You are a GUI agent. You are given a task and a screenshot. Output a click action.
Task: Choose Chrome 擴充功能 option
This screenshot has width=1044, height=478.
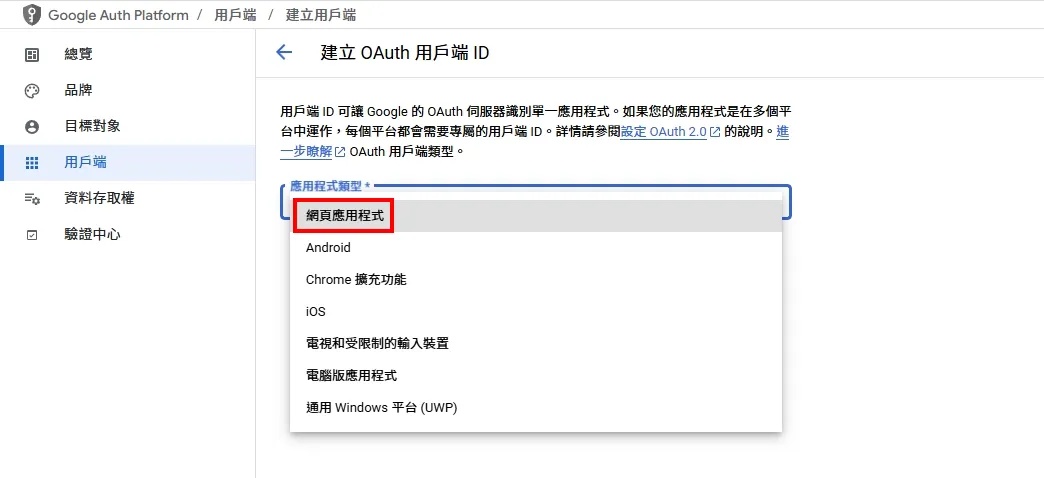[536, 280]
